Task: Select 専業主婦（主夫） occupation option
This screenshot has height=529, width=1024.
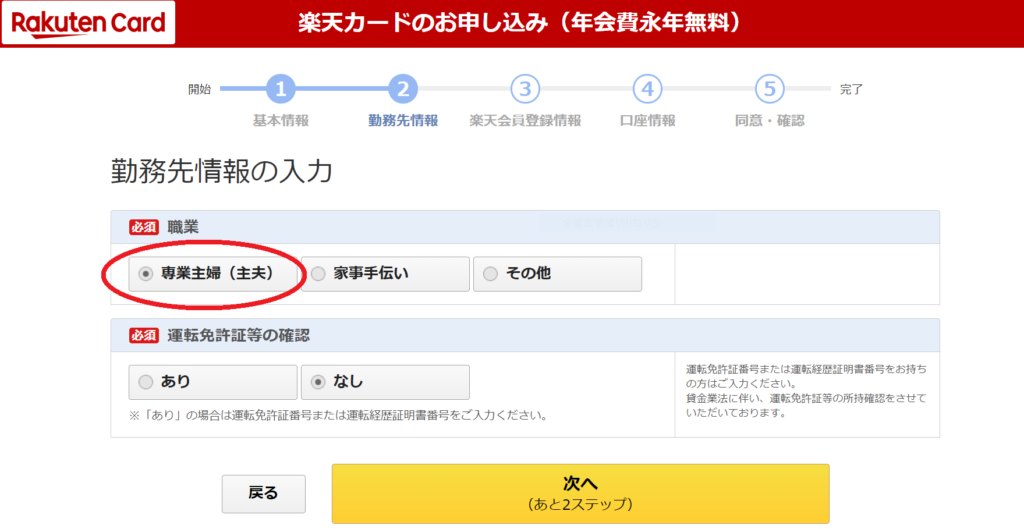Action: 213,274
